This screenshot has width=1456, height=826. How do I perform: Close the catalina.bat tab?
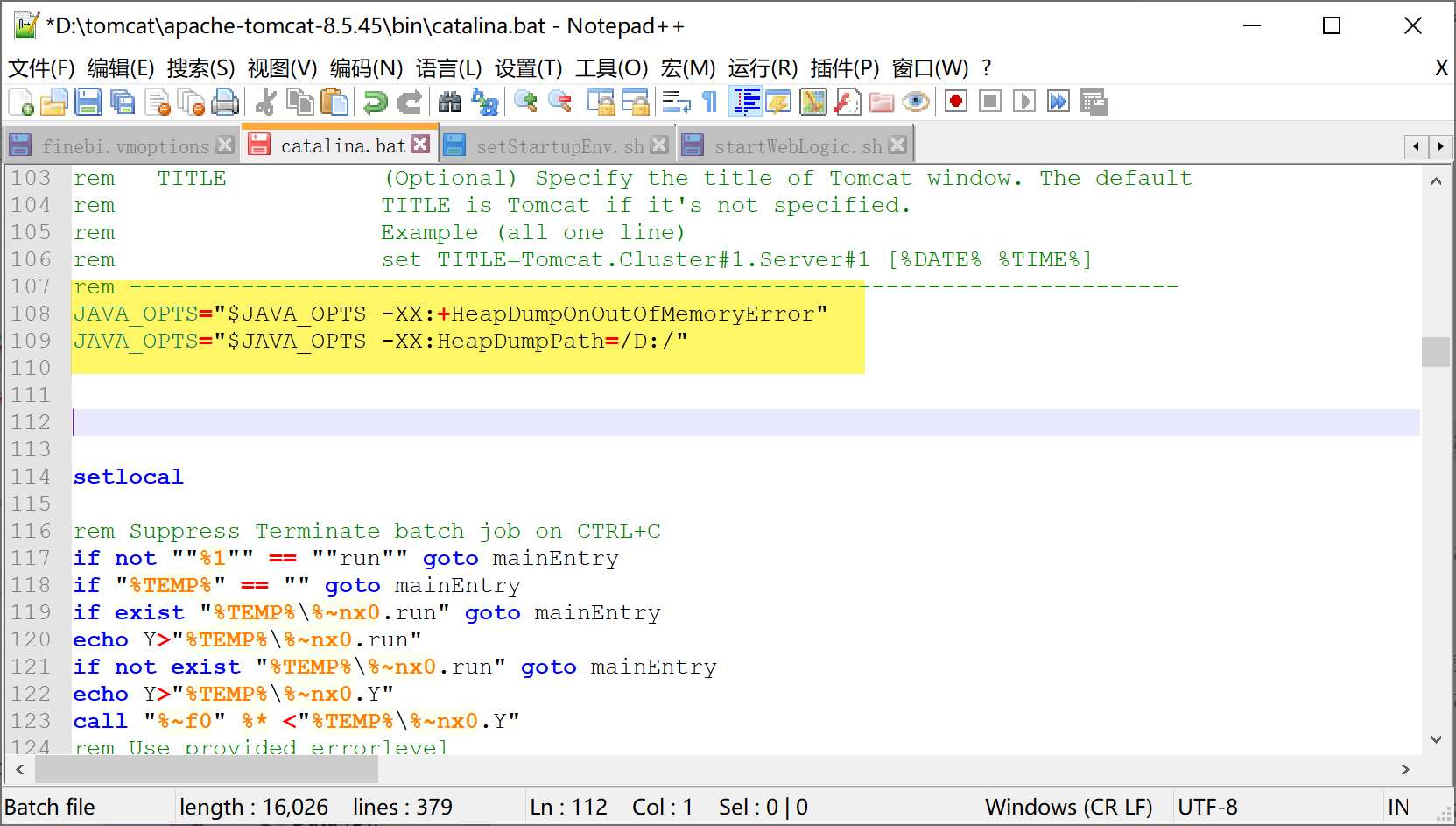click(x=421, y=145)
